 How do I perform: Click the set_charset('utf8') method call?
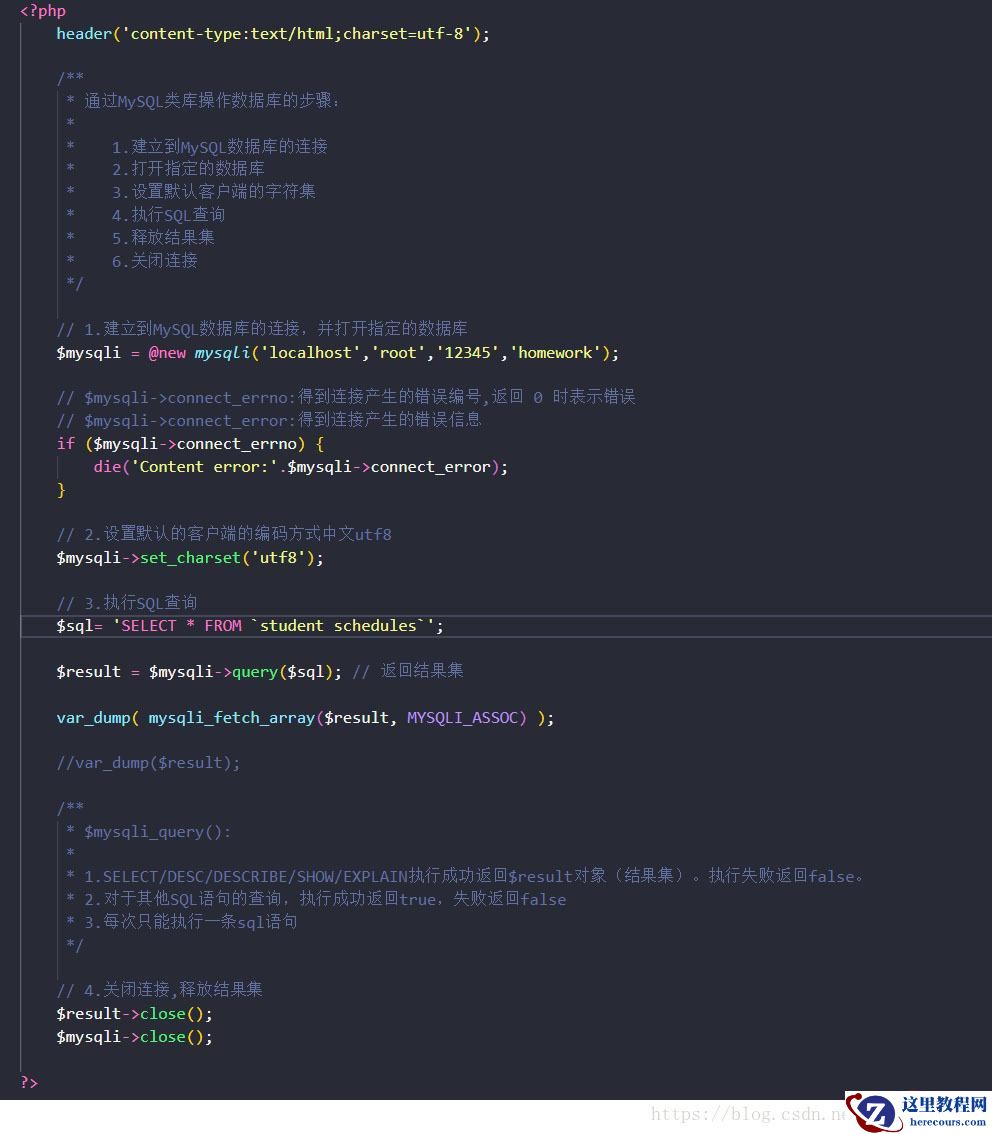click(190, 557)
